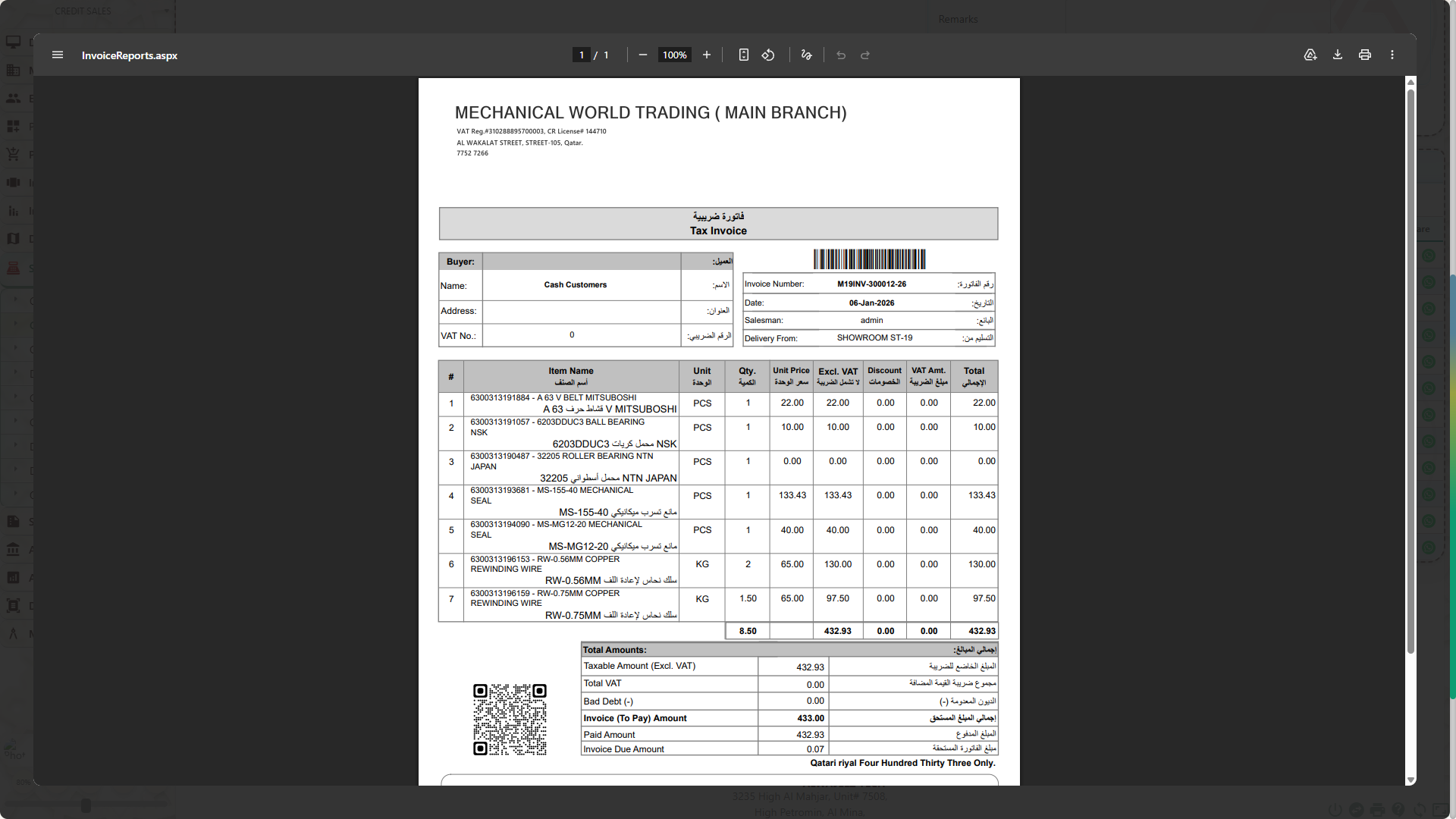Open the more actions three-dot menu
Image resolution: width=1456 pixels, height=819 pixels.
pos(1392,55)
